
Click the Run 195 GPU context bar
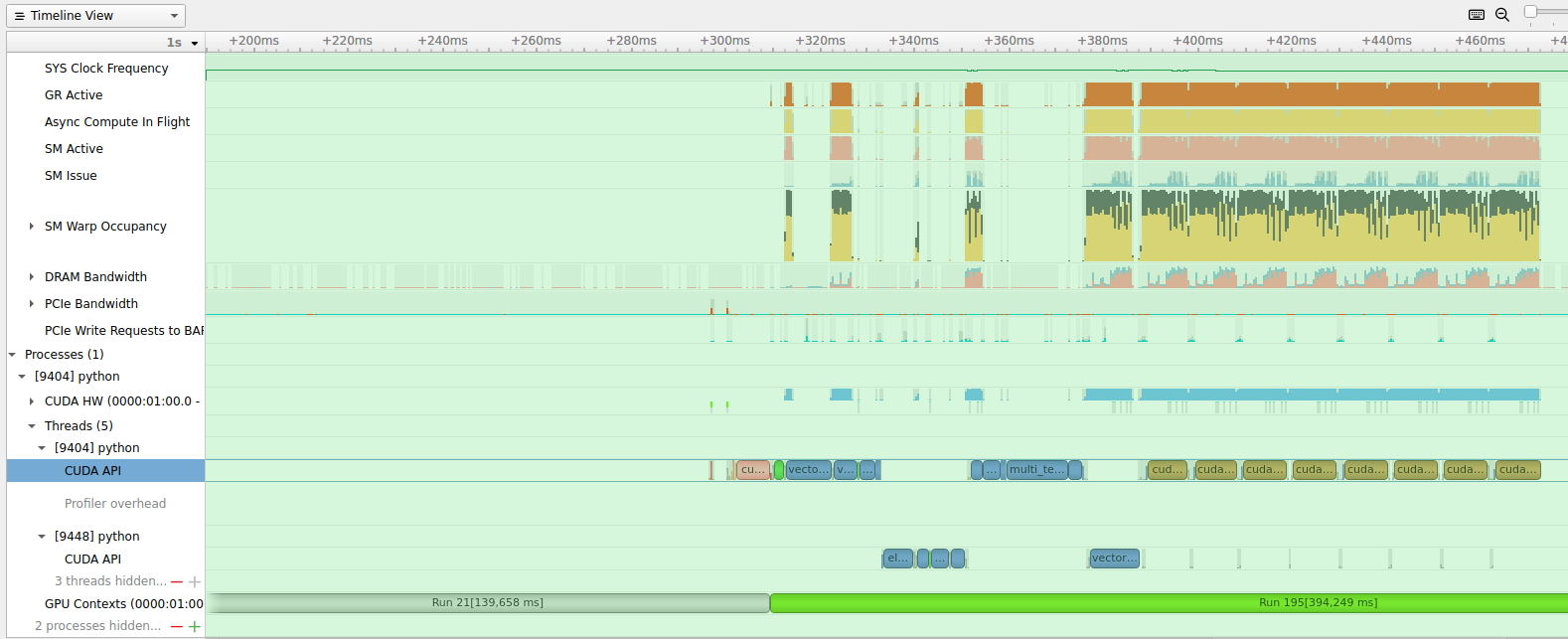point(1168,603)
